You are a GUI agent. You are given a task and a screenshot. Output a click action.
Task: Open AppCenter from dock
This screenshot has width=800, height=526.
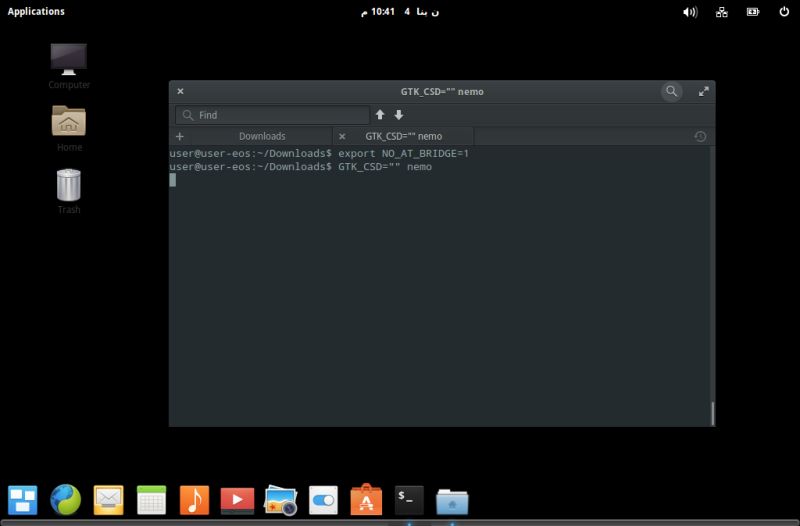point(366,499)
